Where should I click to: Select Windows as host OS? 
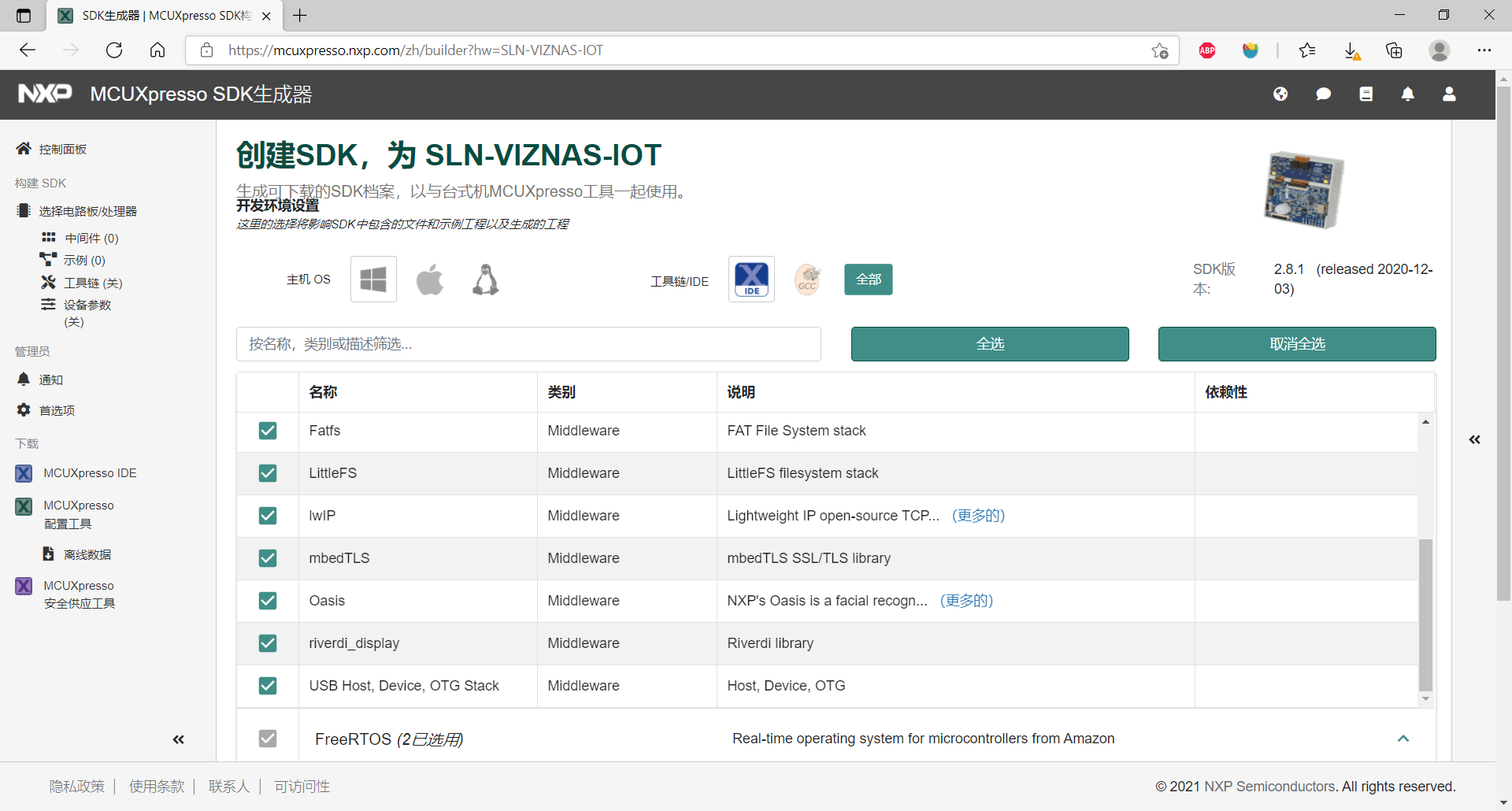pos(373,280)
